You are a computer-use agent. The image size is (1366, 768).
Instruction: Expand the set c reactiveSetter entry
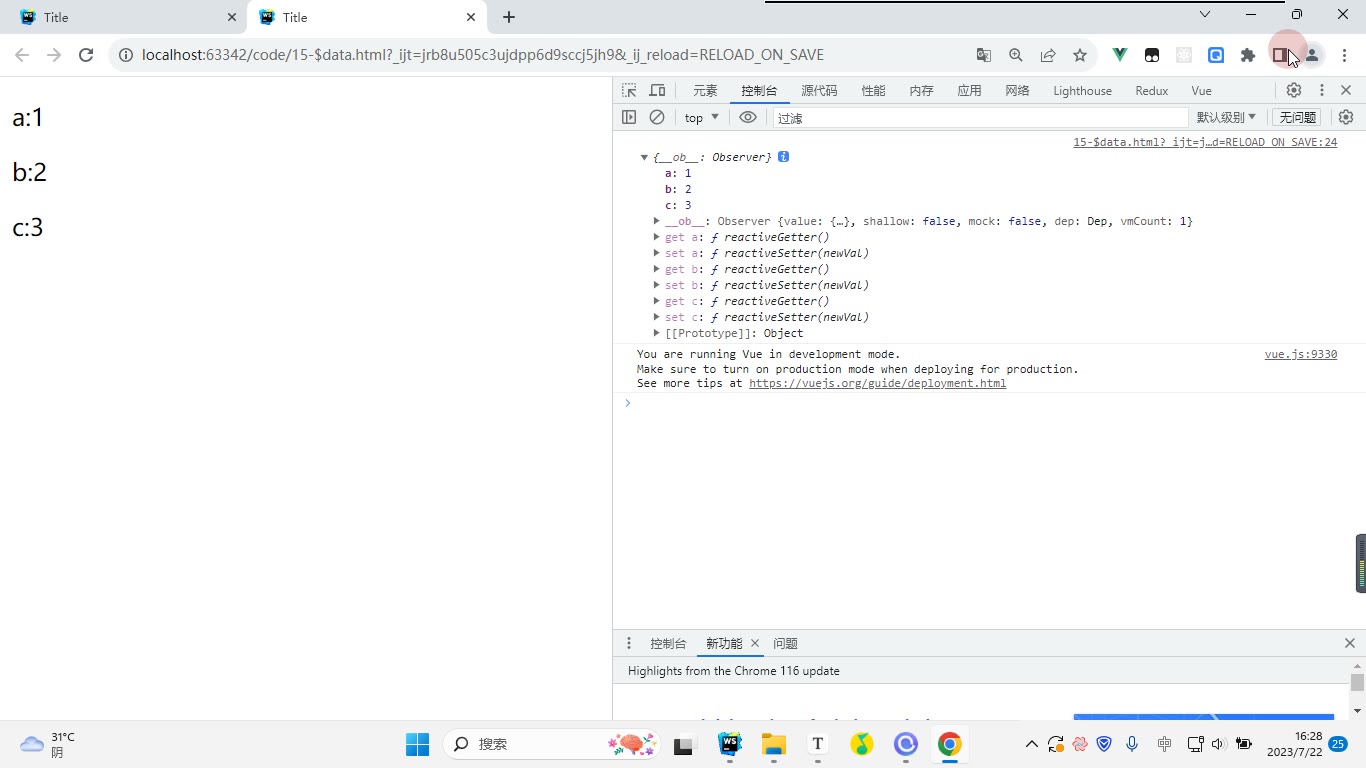tap(657, 317)
